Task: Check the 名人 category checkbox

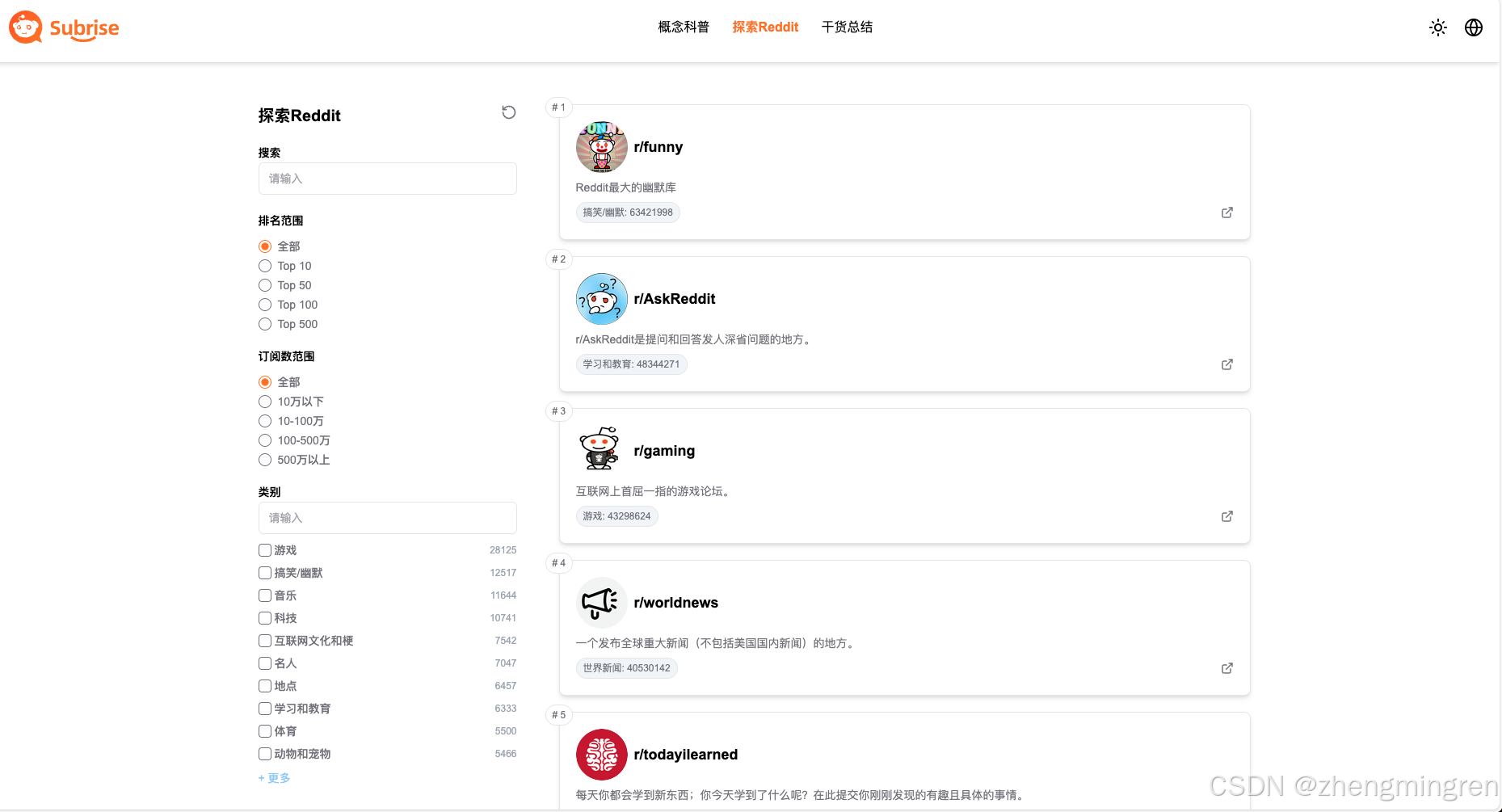Action: pos(265,663)
